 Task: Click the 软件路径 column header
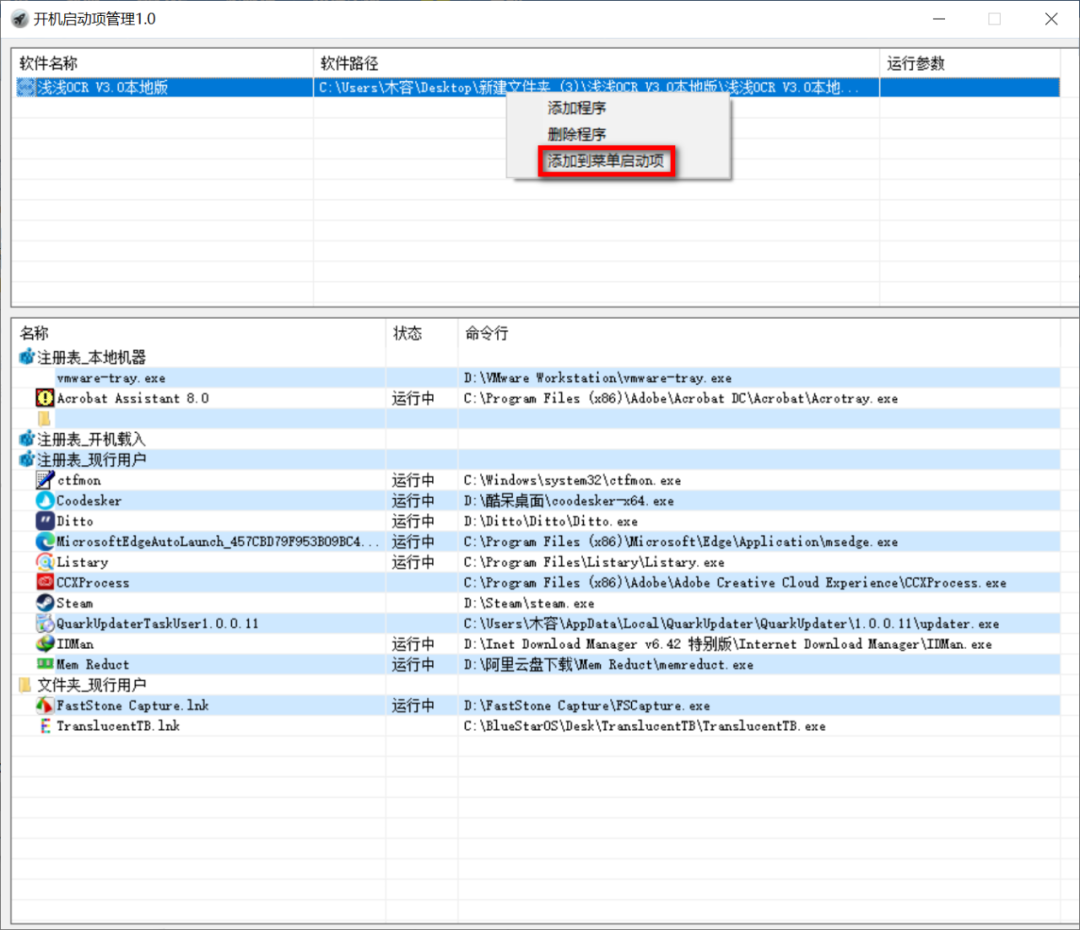[349, 63]
